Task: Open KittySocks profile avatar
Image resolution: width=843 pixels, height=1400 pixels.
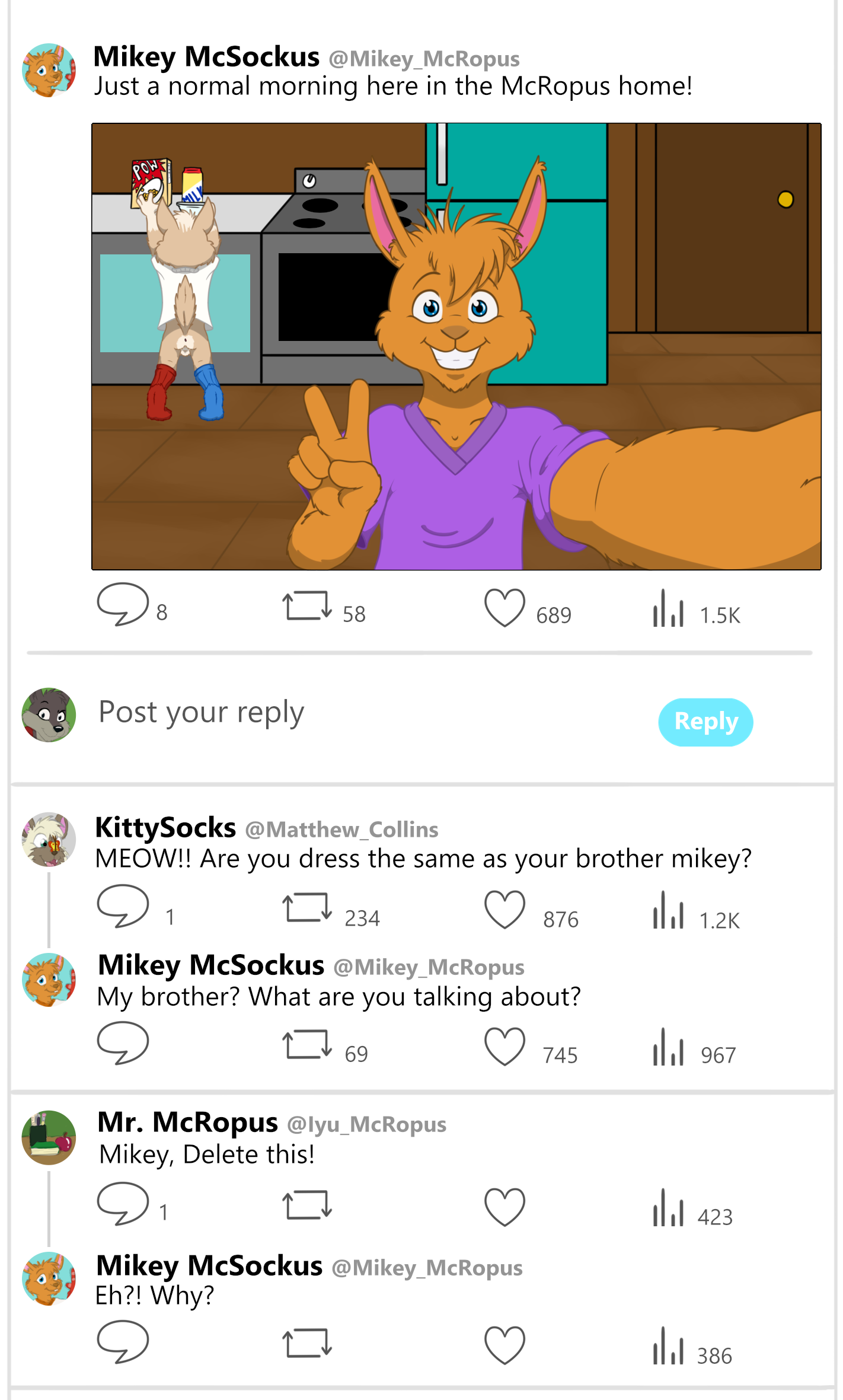Action: (49, 839)
